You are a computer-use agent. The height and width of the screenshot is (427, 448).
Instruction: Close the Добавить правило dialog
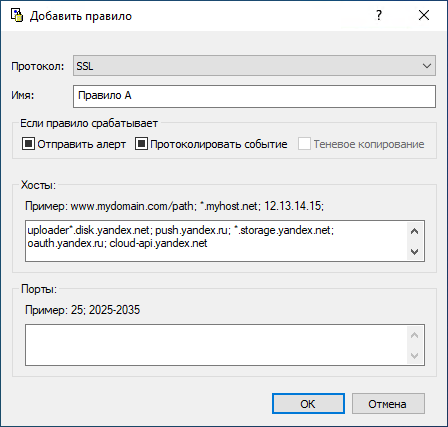point(424,15)
